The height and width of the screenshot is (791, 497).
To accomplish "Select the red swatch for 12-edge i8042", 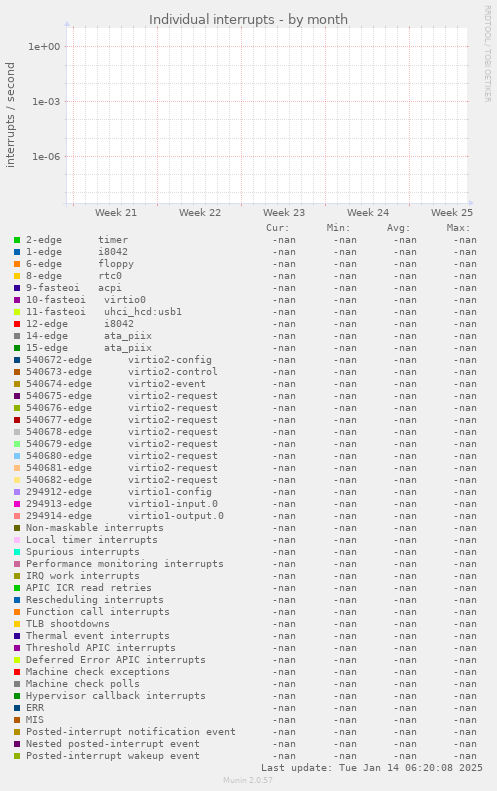I will click(x=17, y=324).
